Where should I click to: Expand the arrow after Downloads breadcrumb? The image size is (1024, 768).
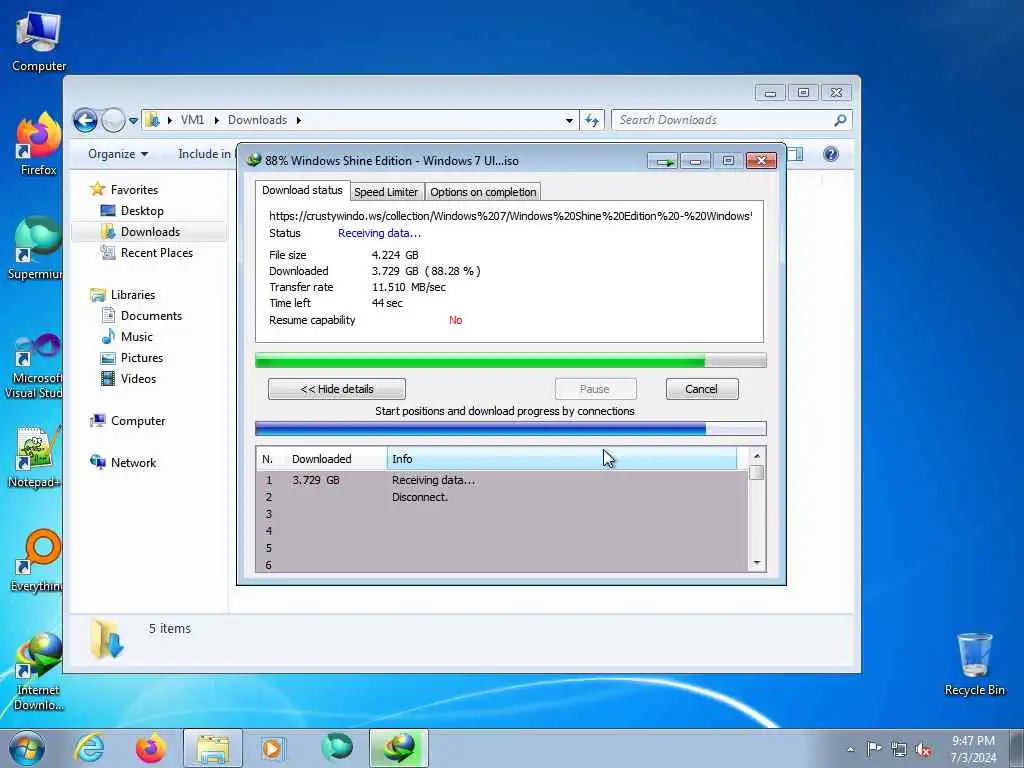(299, 120)
